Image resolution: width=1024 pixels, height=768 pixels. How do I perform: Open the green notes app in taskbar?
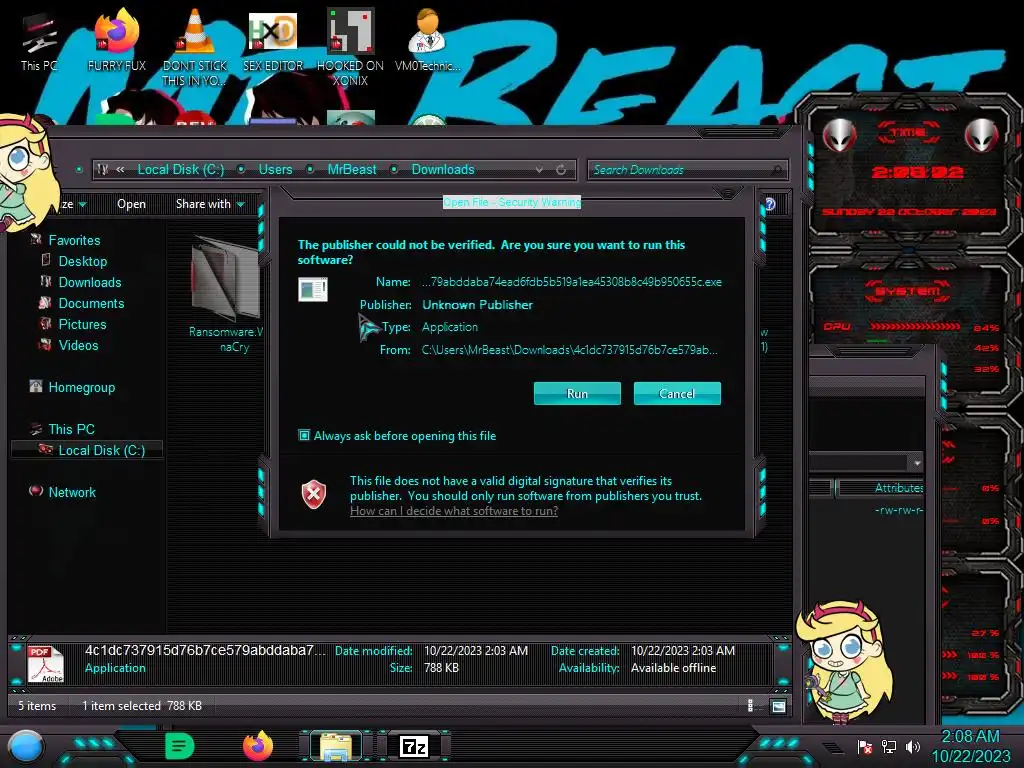tap(180, 746)
